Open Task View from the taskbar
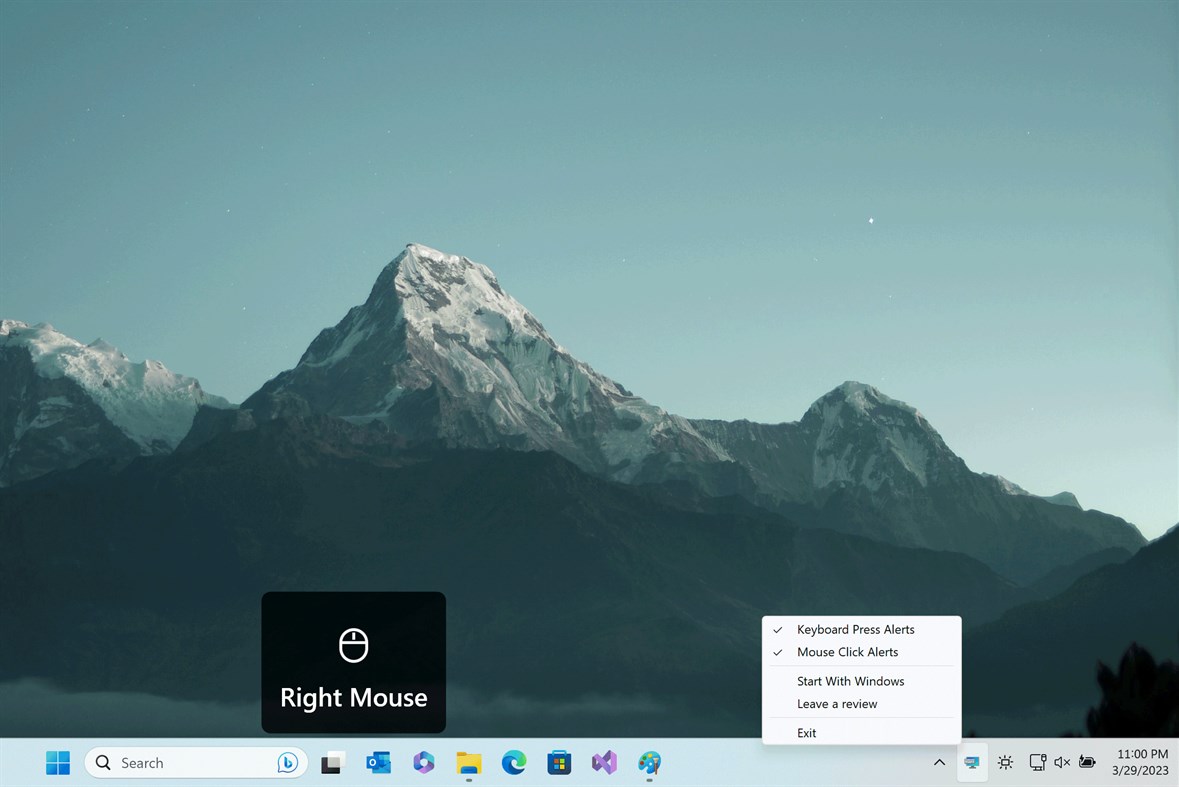Viewport: 1179px width, 787px height. click(x=332, y=762)
